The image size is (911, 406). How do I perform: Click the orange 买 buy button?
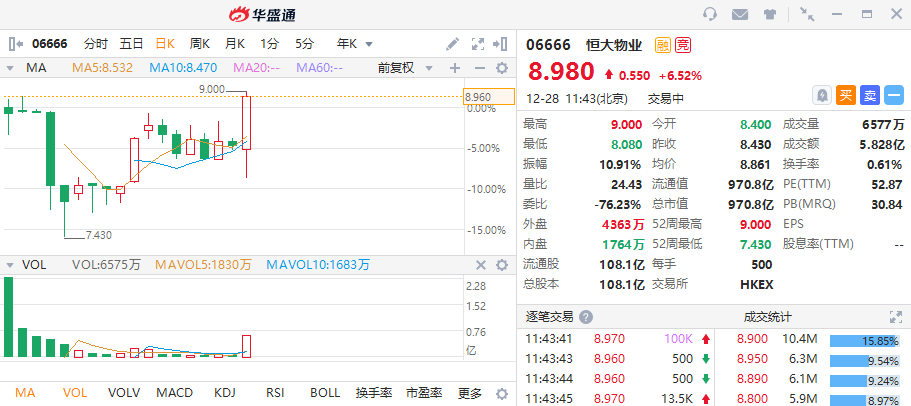(x=846, y=95)
